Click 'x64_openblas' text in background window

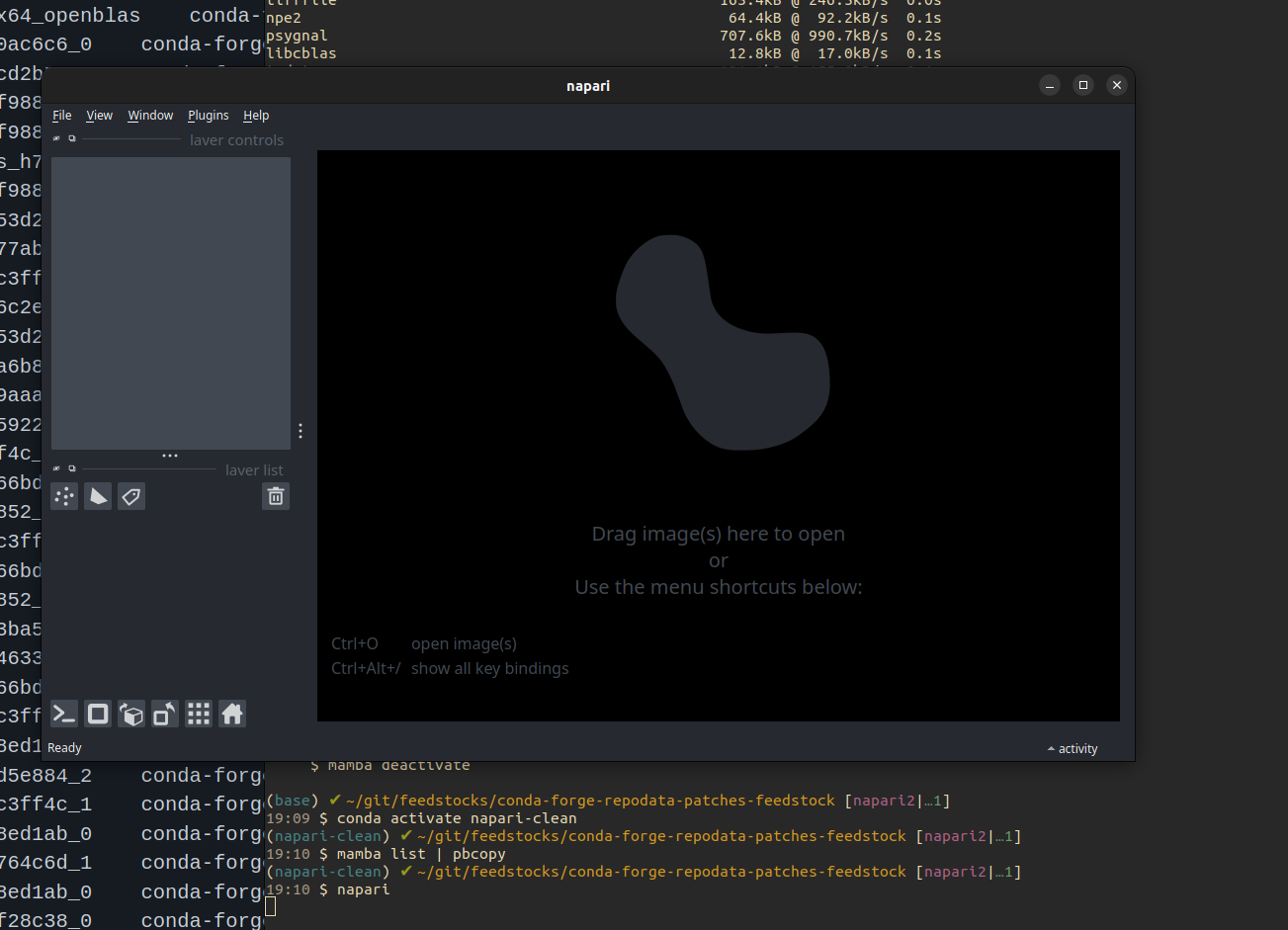point(70,16)
